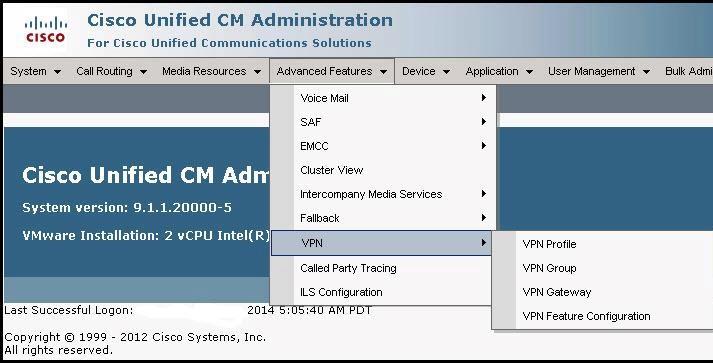713x363 pixels.
Task: Expand the SAF submenu arrow
Action: point(484,121)
